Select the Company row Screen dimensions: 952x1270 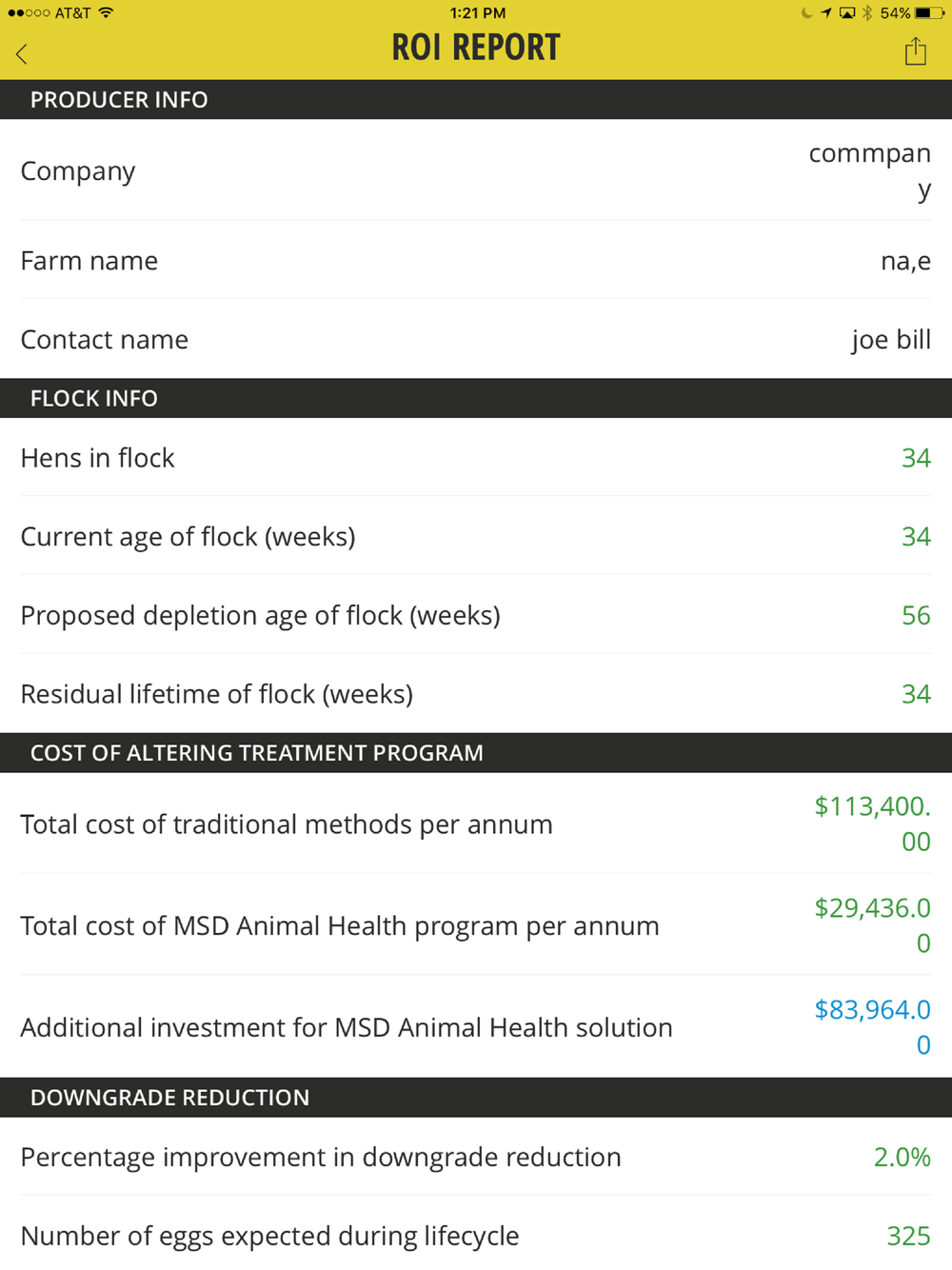click(x=476, y=170)
